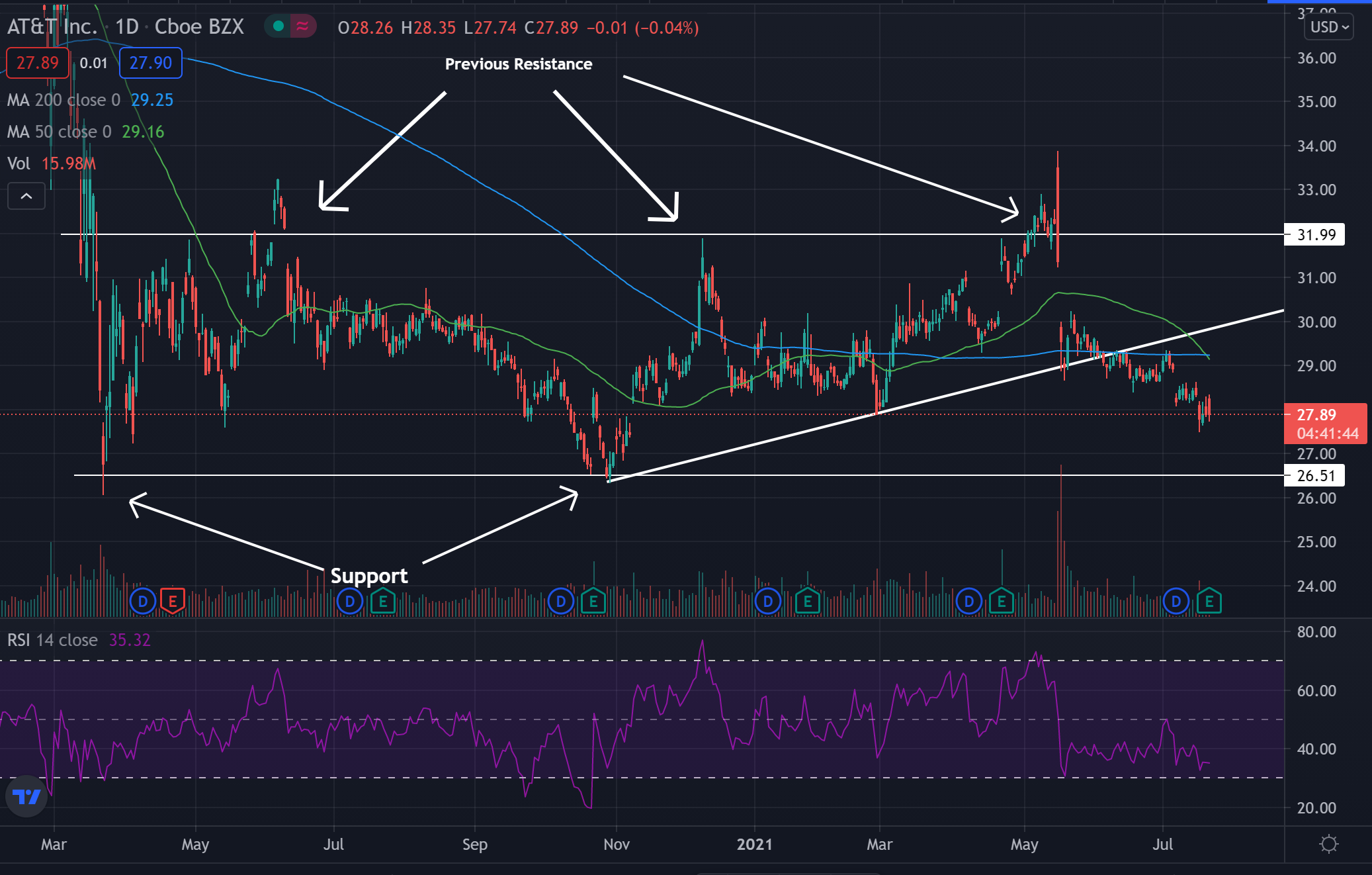Viewport: 1372px width, 875px height.
Task: Click the dividend marker near April 2020
Action: point(142,602)
